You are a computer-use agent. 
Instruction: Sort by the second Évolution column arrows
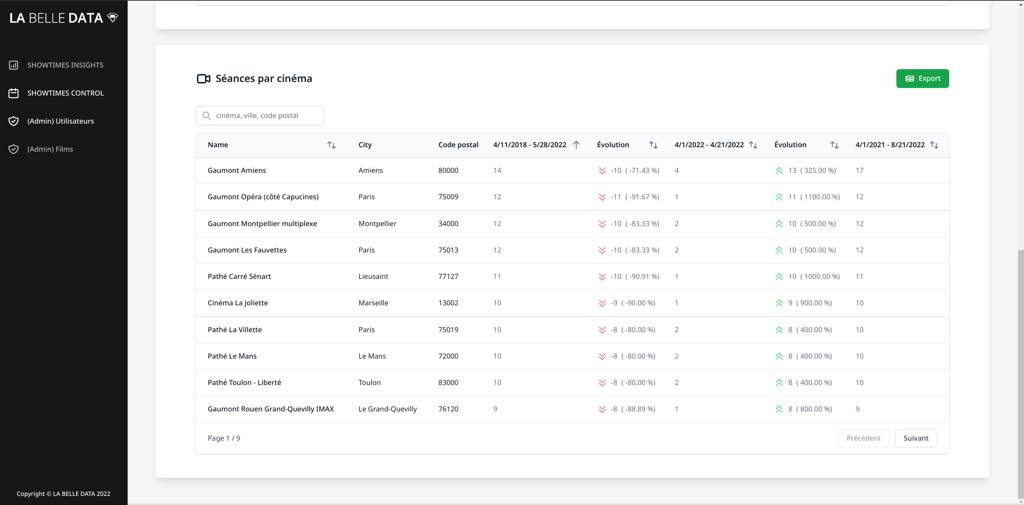[834, 145]
